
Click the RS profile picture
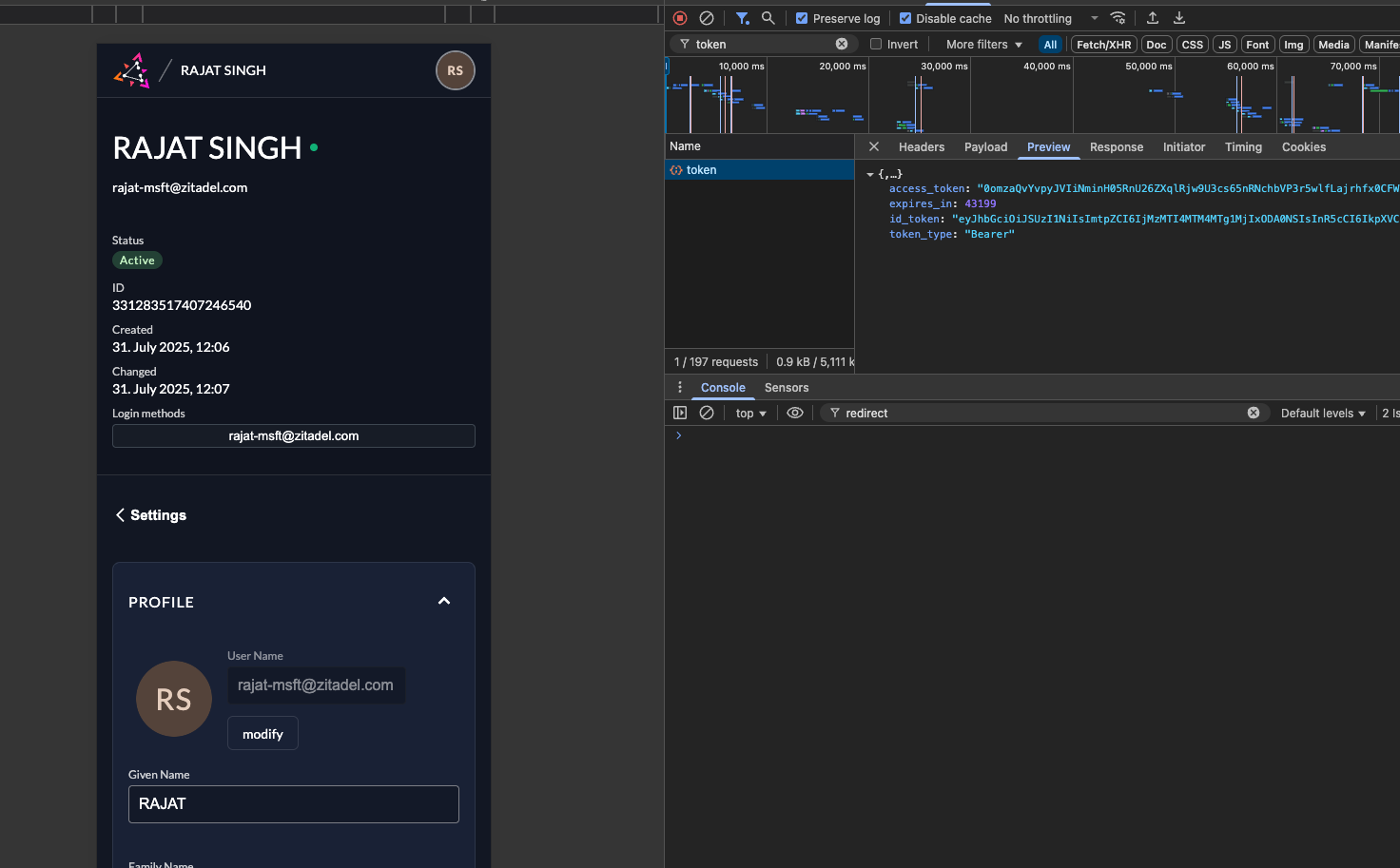click(x=174, y=699)
